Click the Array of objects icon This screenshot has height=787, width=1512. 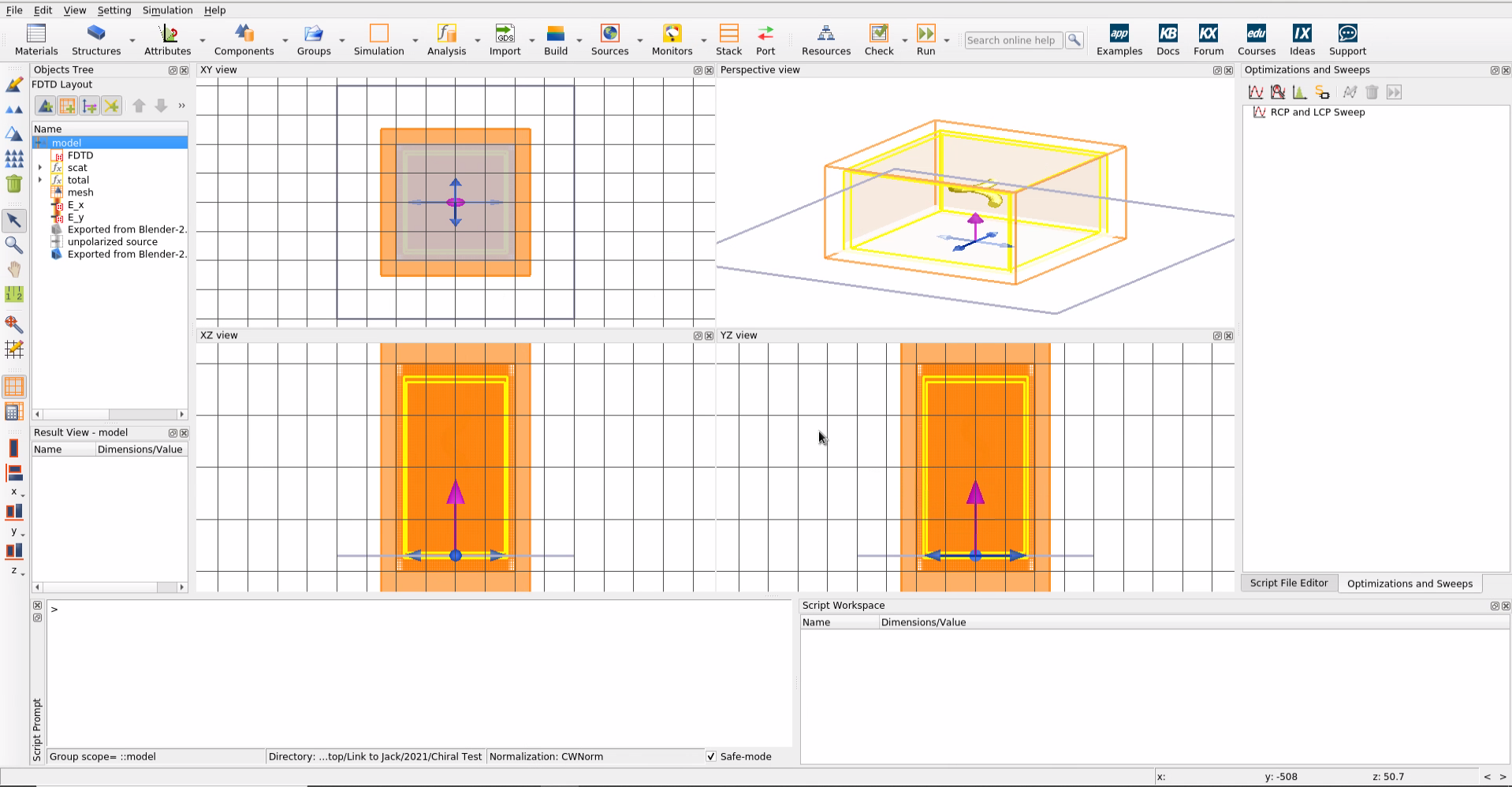pyautogui.click(x=14, y=159)
